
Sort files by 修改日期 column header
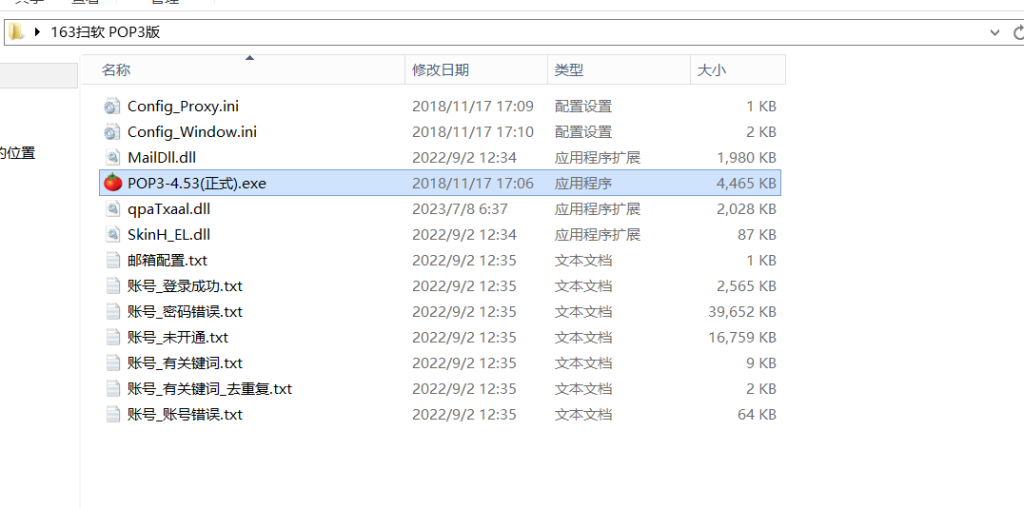point(441,70)
